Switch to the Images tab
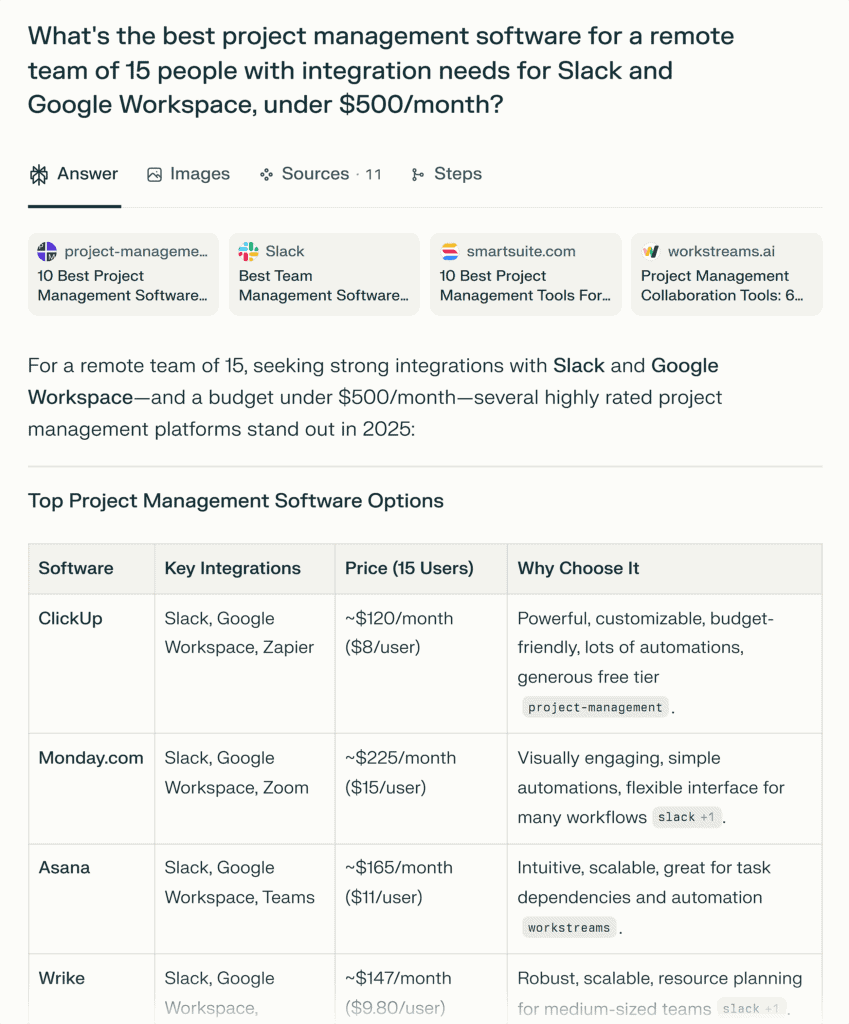 [188, 174]
